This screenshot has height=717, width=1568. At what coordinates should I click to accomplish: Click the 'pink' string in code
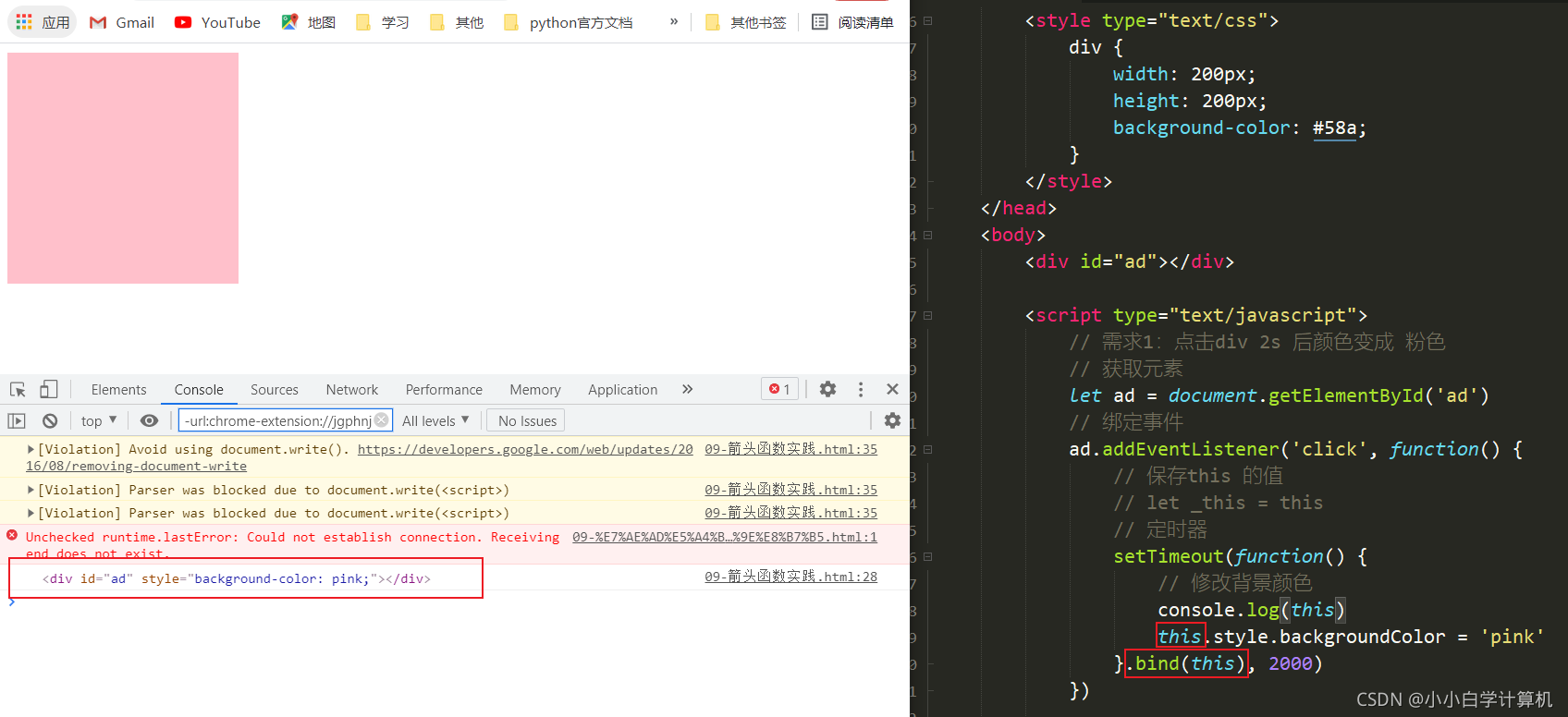click(x=1513, y=637)
